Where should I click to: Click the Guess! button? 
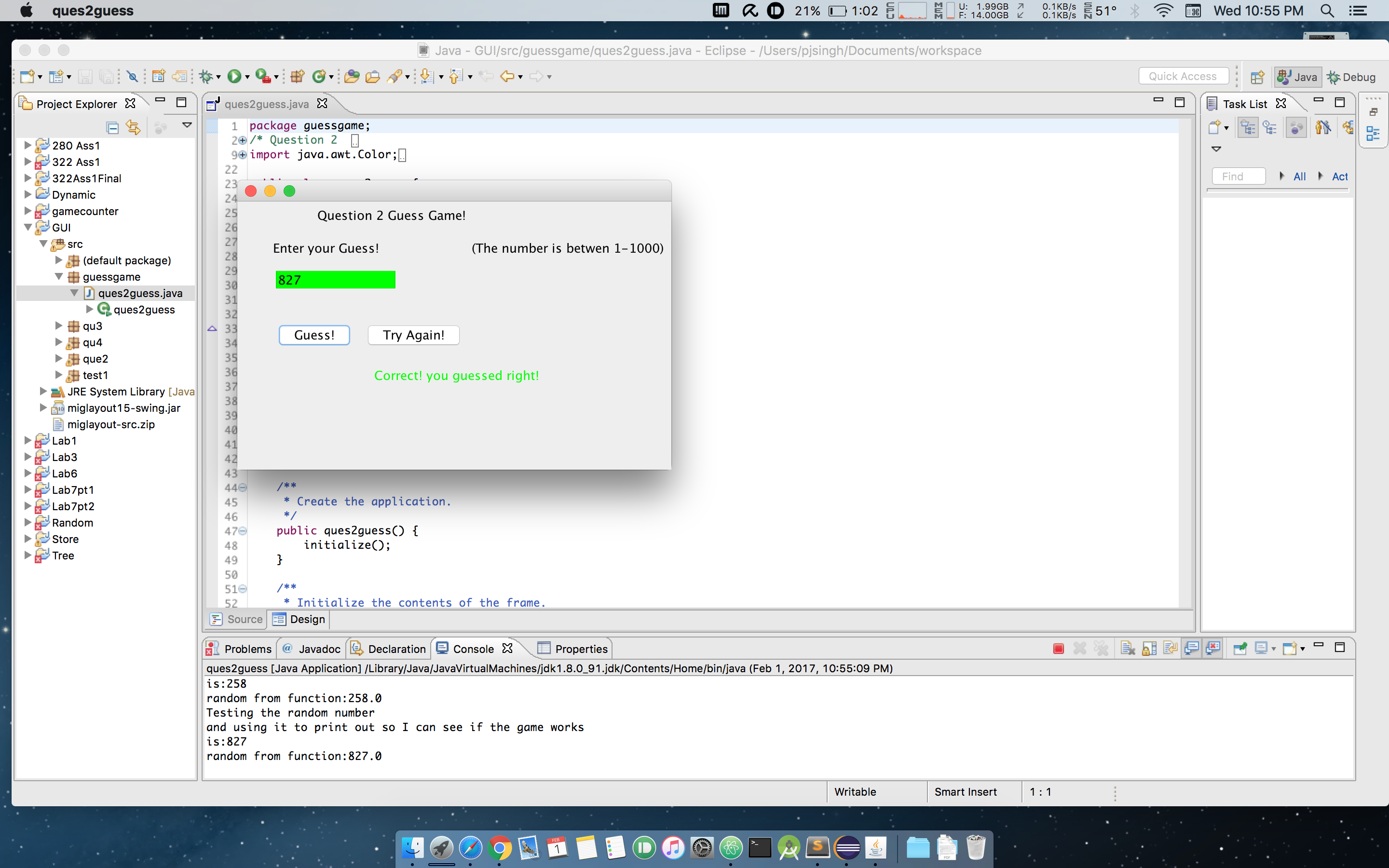point(314,335)
